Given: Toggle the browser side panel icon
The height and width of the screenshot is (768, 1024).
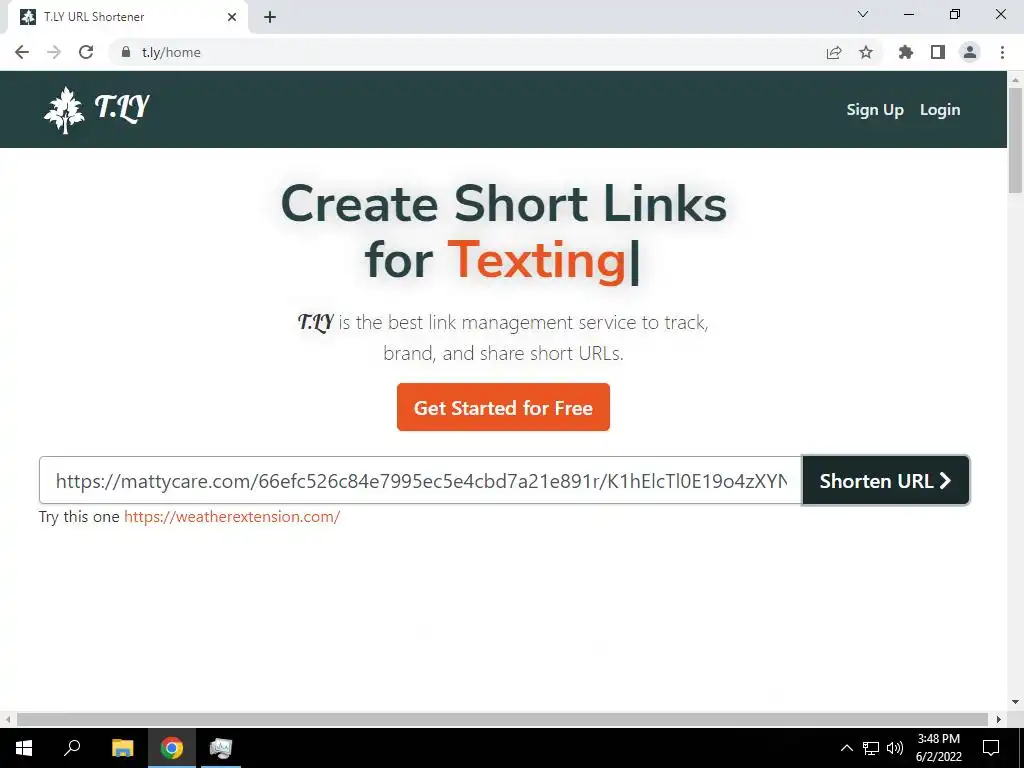Looking at the screenshot, I should pyautogui.click(x=938, y=52).
